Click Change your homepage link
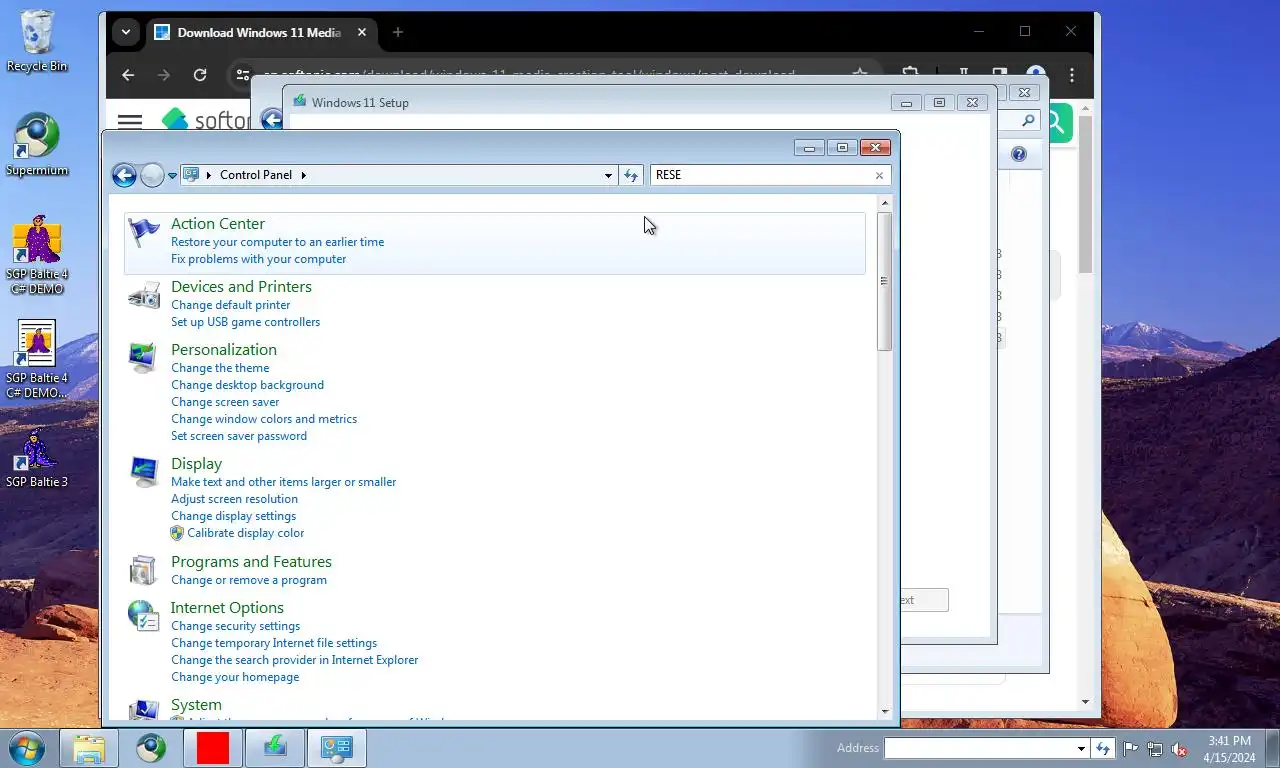 (235, 677)
